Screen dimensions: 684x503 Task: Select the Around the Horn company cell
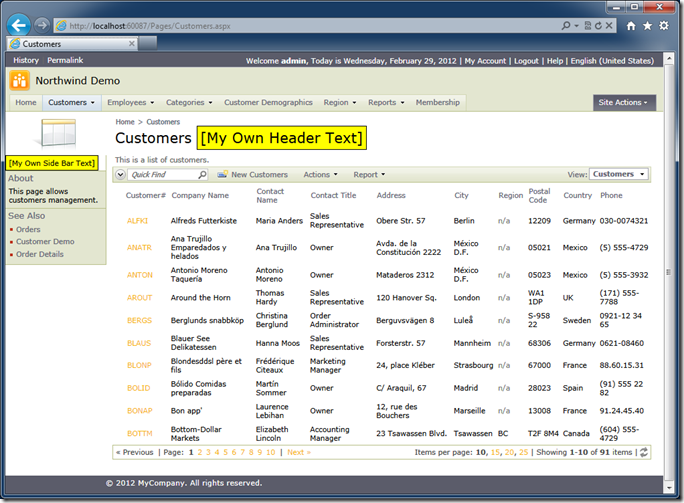click(201, 298)
